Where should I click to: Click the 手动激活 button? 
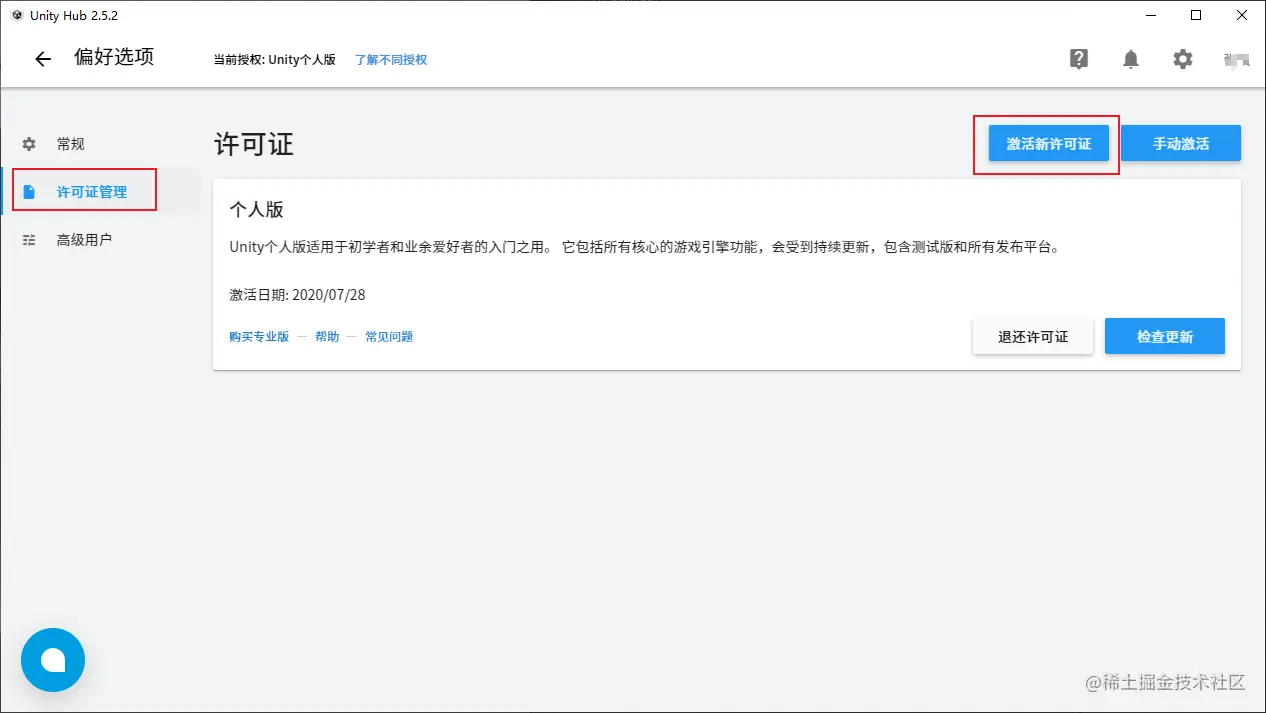(1181, 144)
